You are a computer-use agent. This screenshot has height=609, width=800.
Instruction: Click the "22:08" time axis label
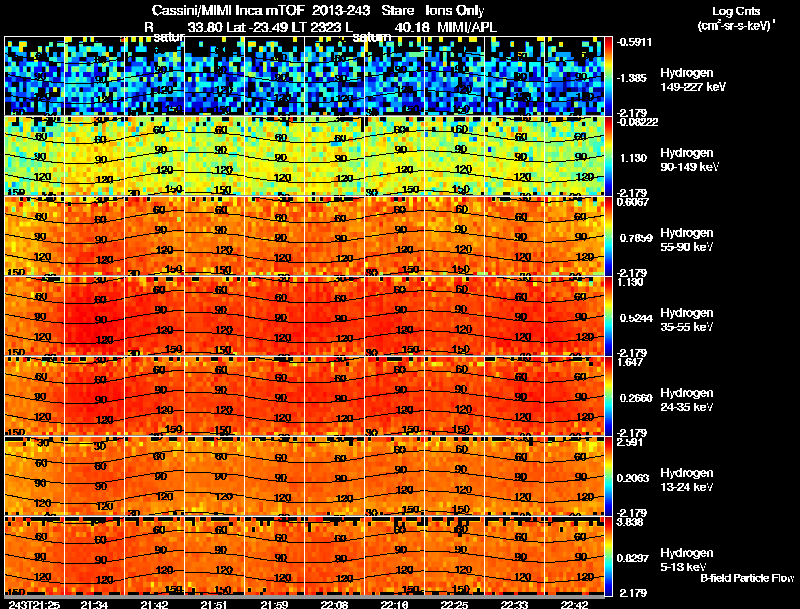point(334,605)
